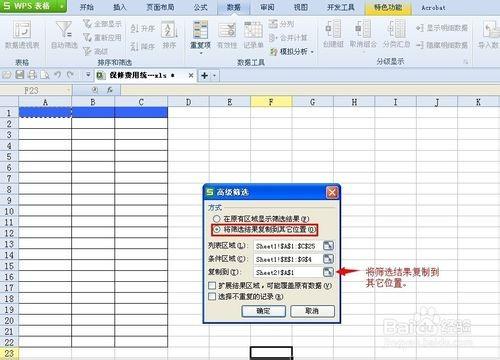Open the 视图 ribbon tab
The image size is (500, 360).
(x=301, y=7)
